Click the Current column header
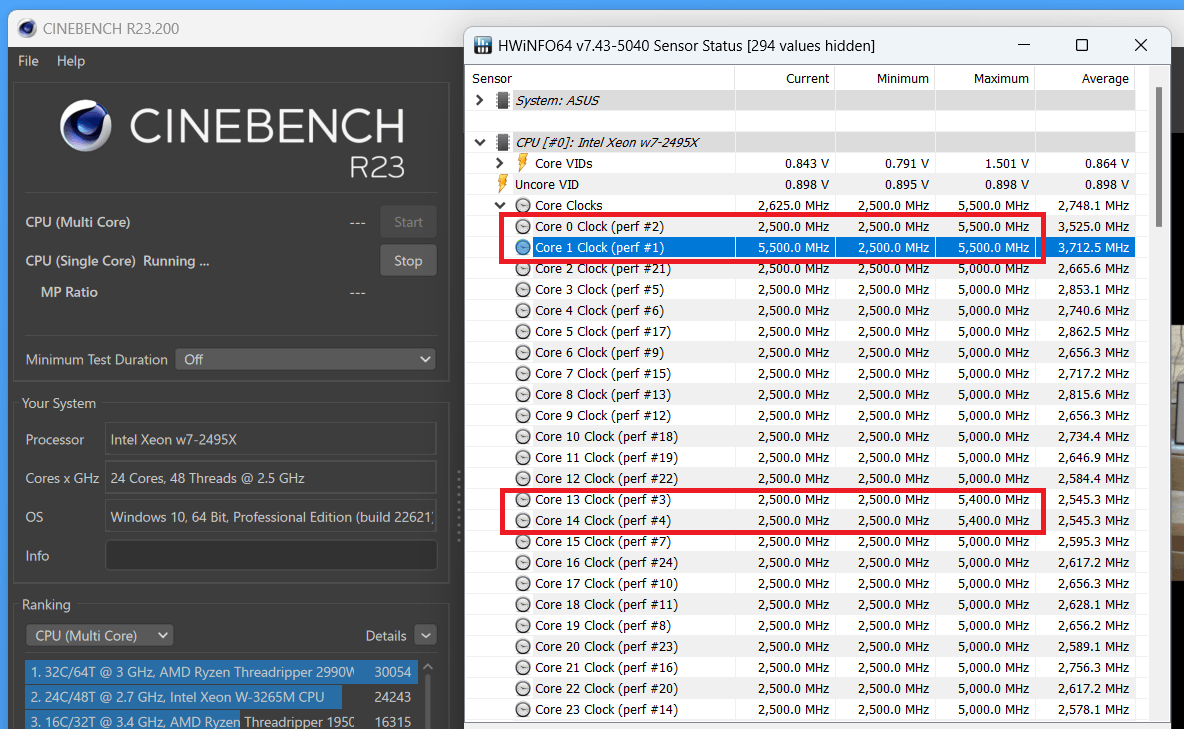 [x=785, y=79]
